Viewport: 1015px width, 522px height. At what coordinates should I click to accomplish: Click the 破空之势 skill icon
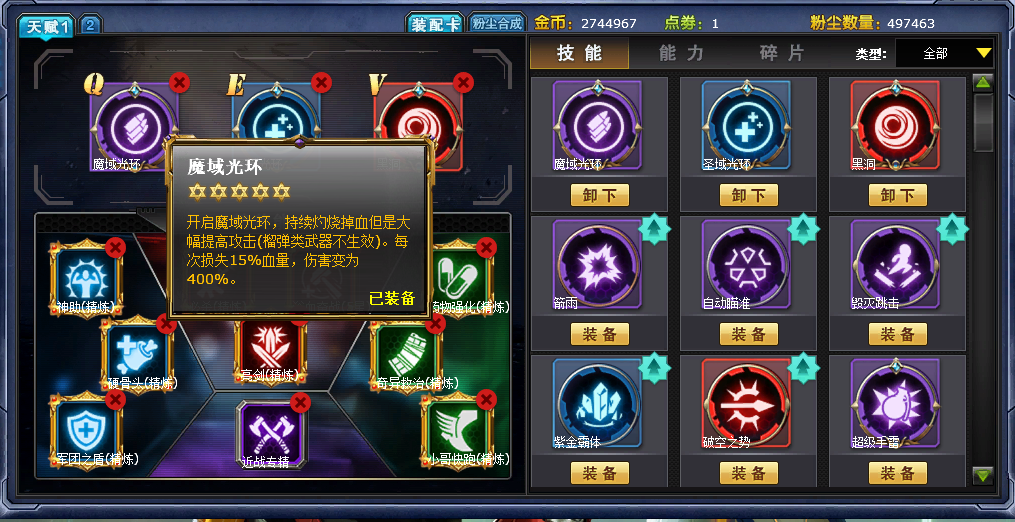(746, 404)
